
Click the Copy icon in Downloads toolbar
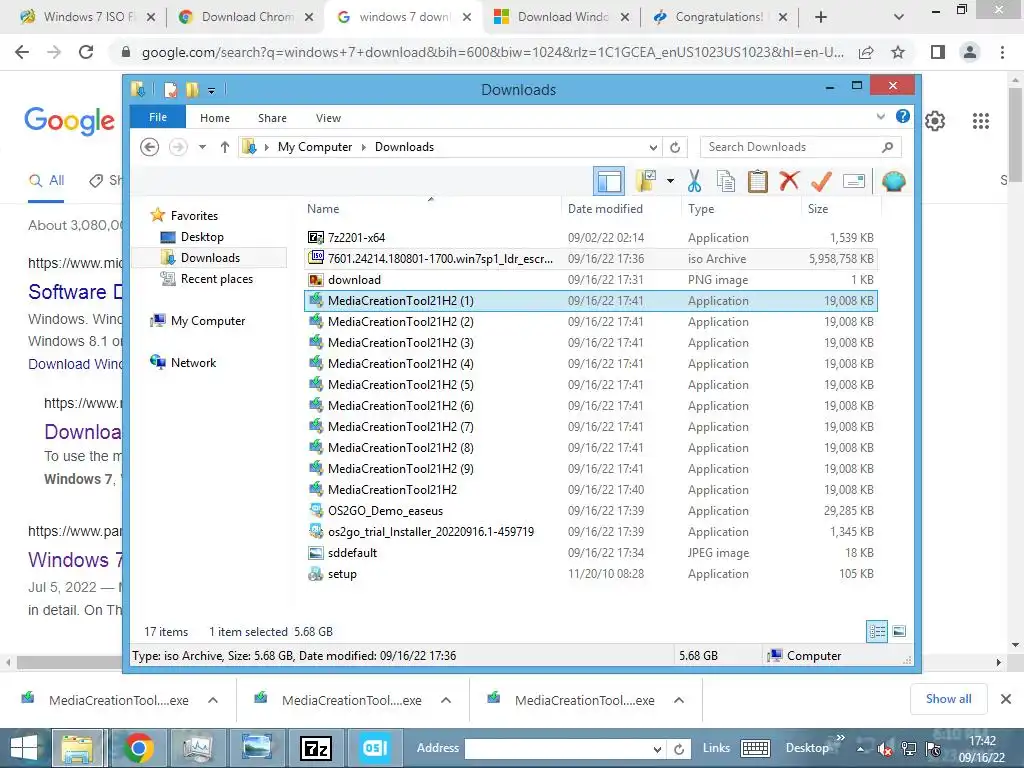tap(726, 181)
